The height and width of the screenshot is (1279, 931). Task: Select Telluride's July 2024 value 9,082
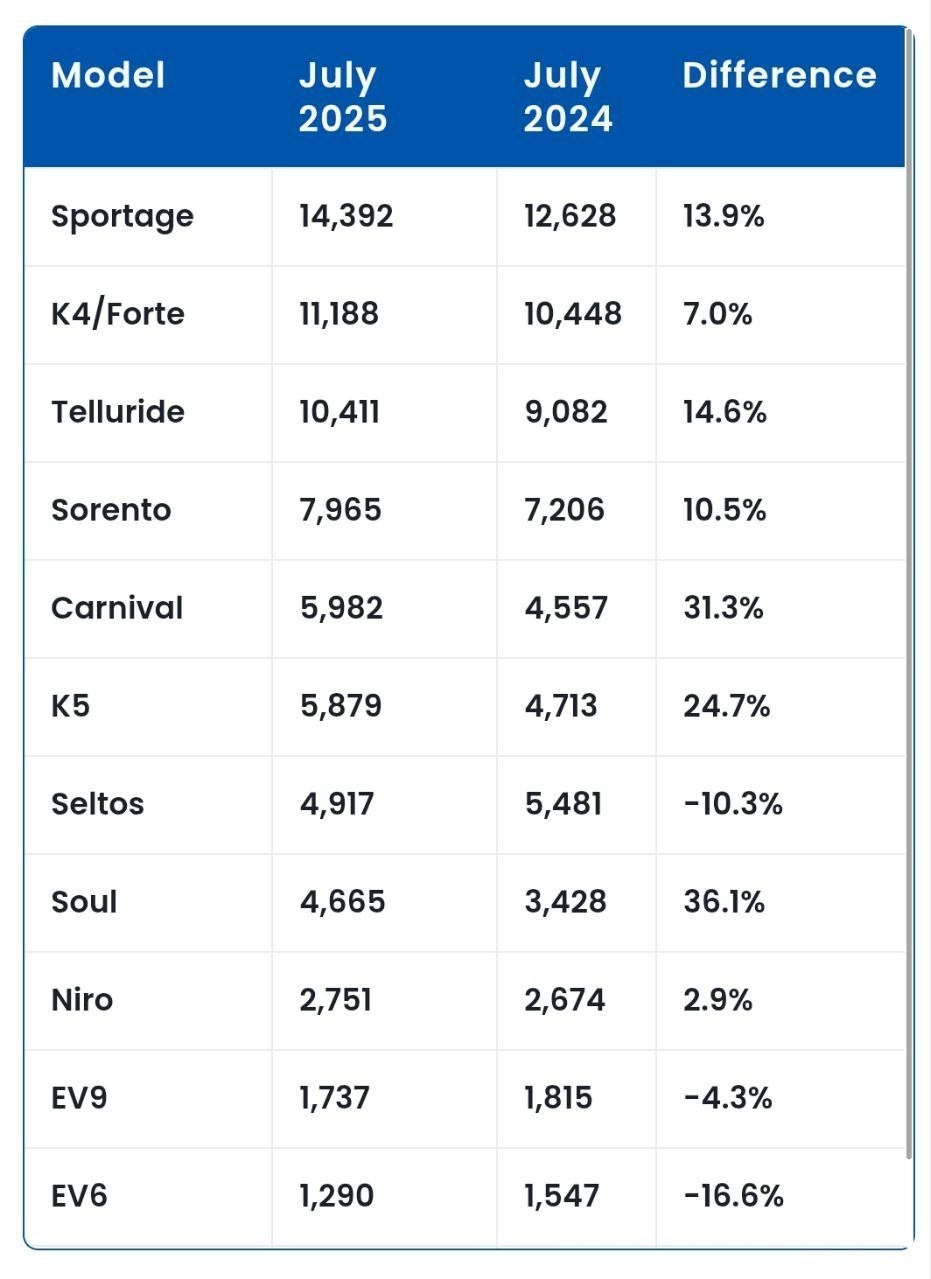coord(565,412)
